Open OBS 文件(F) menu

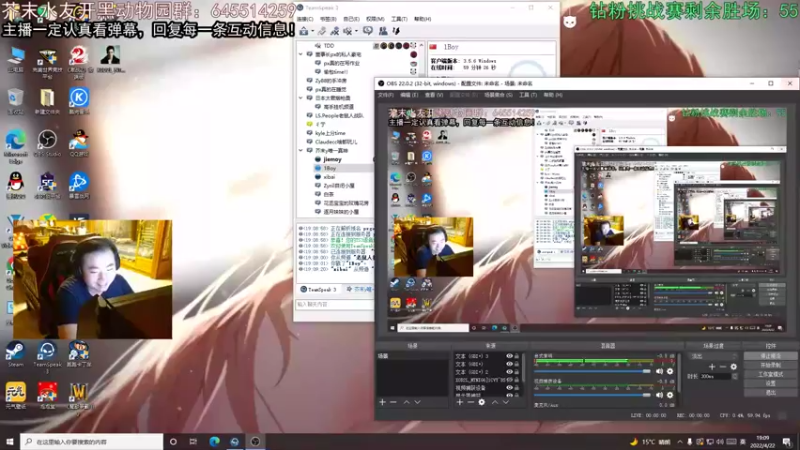tap(385, 95)
